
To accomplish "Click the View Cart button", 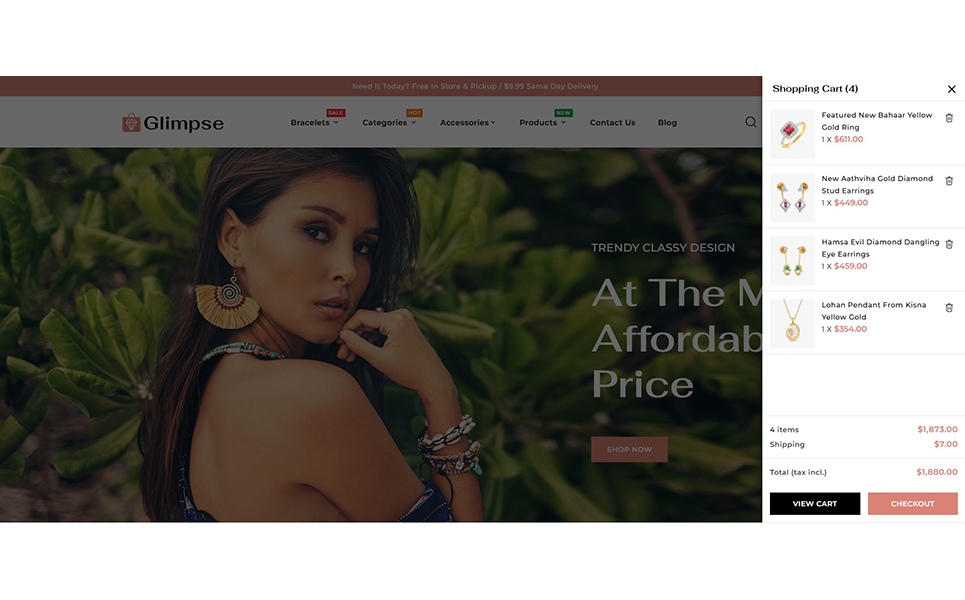I will pos(815,503).
